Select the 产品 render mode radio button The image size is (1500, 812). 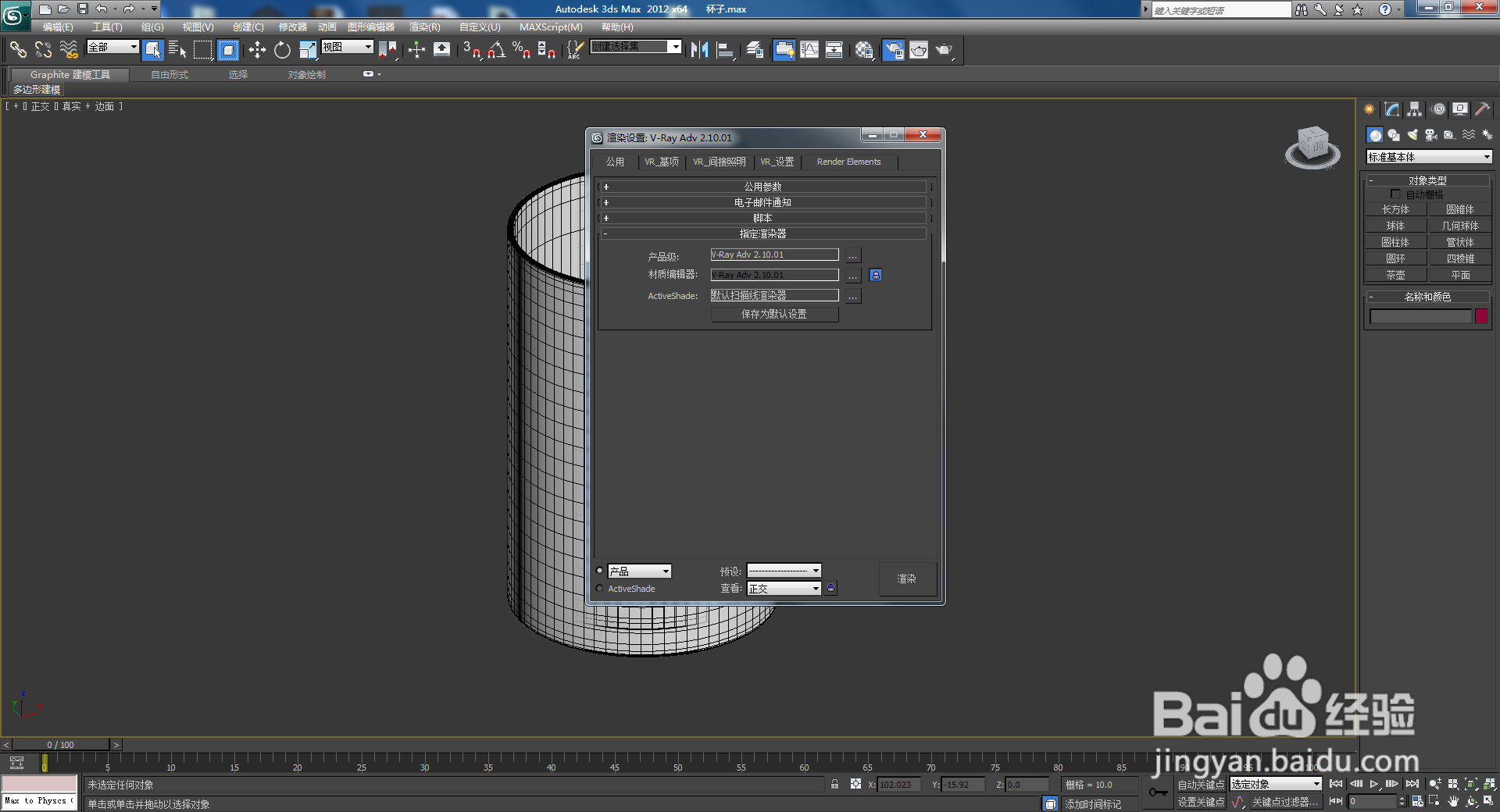(599, 571)
